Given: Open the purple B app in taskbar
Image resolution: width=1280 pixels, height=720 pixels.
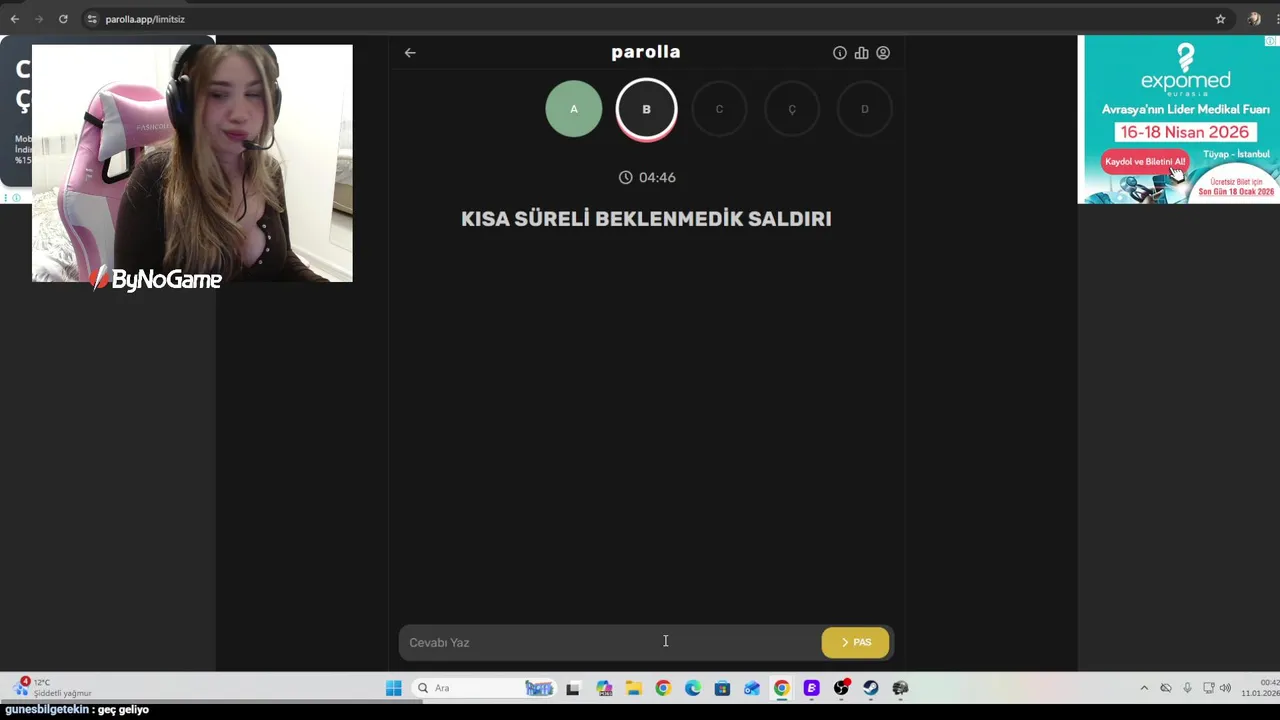Looking at the screenshot, I should (x=811, y=688).
